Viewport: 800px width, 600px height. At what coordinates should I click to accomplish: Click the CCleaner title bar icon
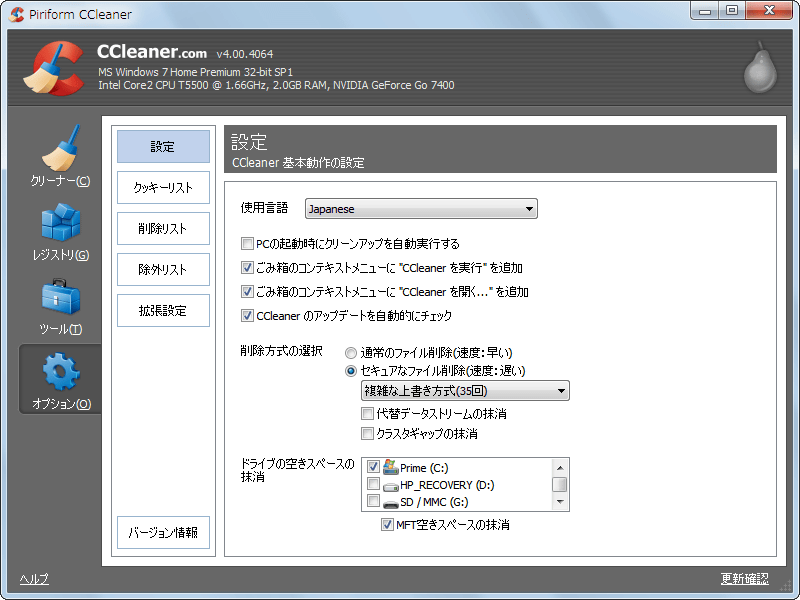(x=17, y=14)
